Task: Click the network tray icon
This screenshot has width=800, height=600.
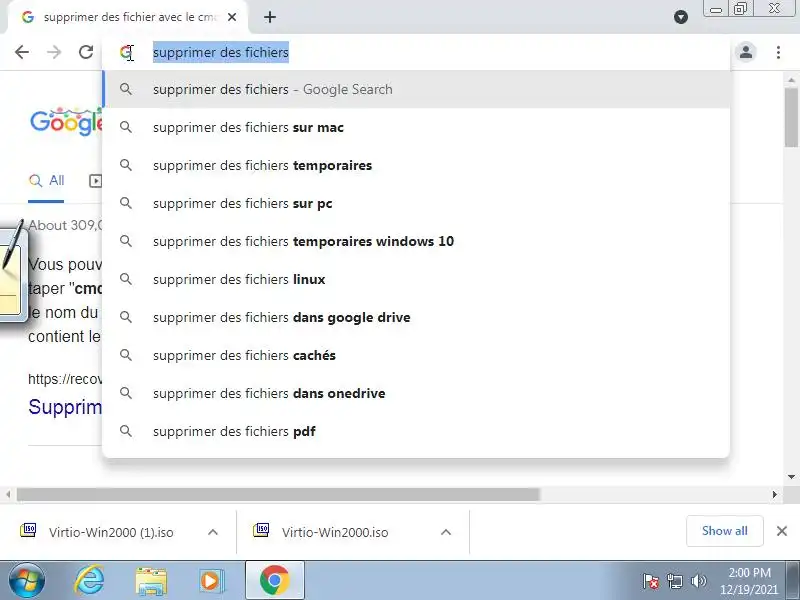Action: click(x=674, y=581)
